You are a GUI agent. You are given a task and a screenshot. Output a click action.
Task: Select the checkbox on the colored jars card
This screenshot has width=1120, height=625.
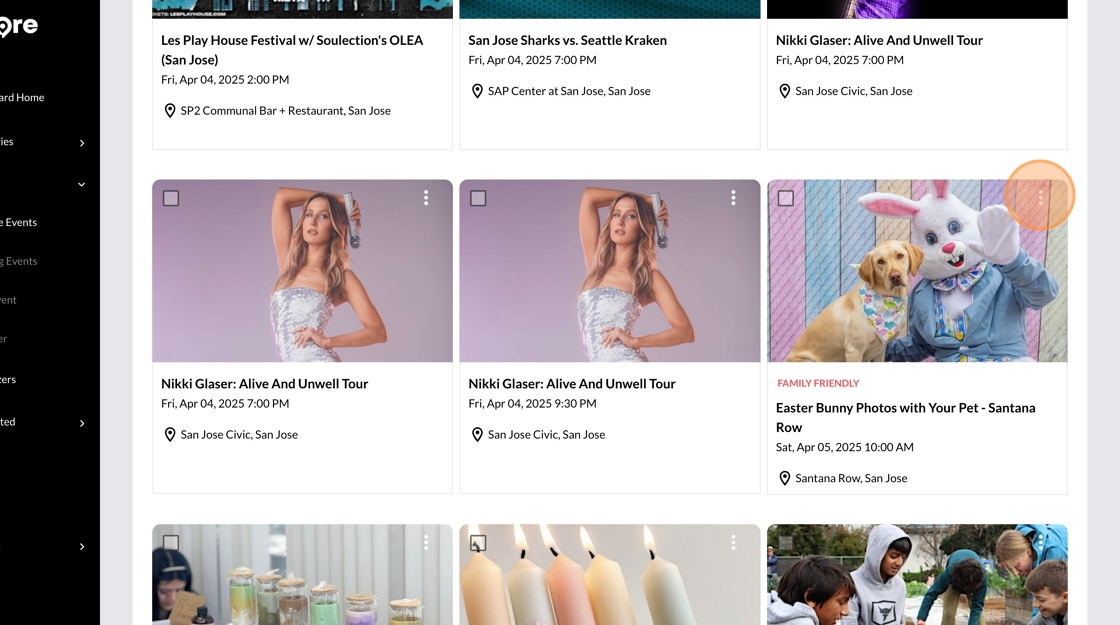pos(171,543)
